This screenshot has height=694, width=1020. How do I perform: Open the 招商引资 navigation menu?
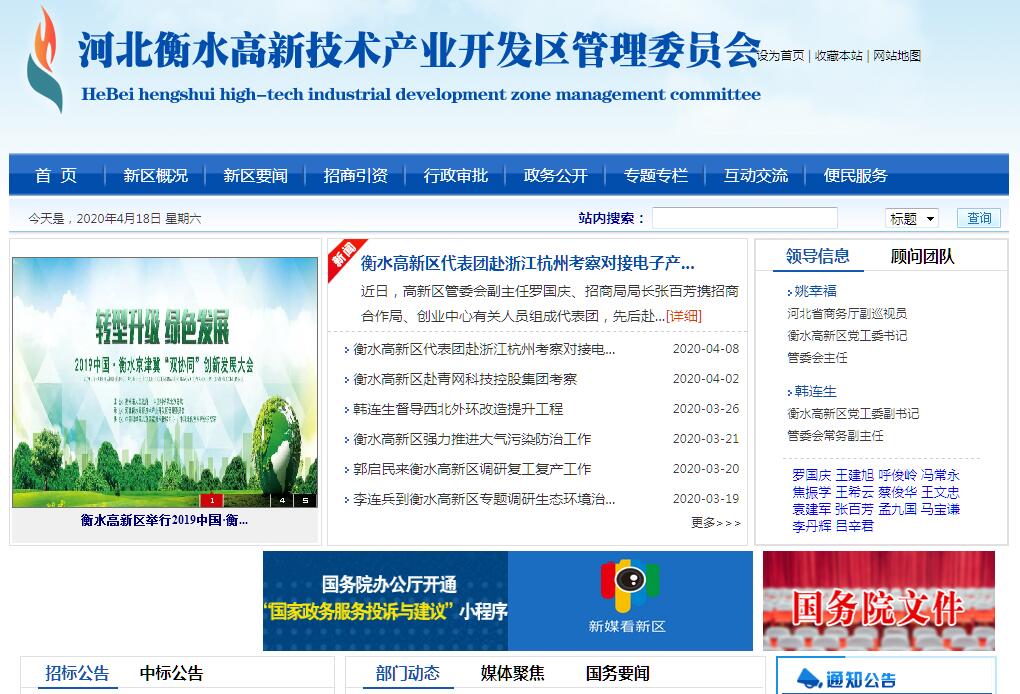355,175
